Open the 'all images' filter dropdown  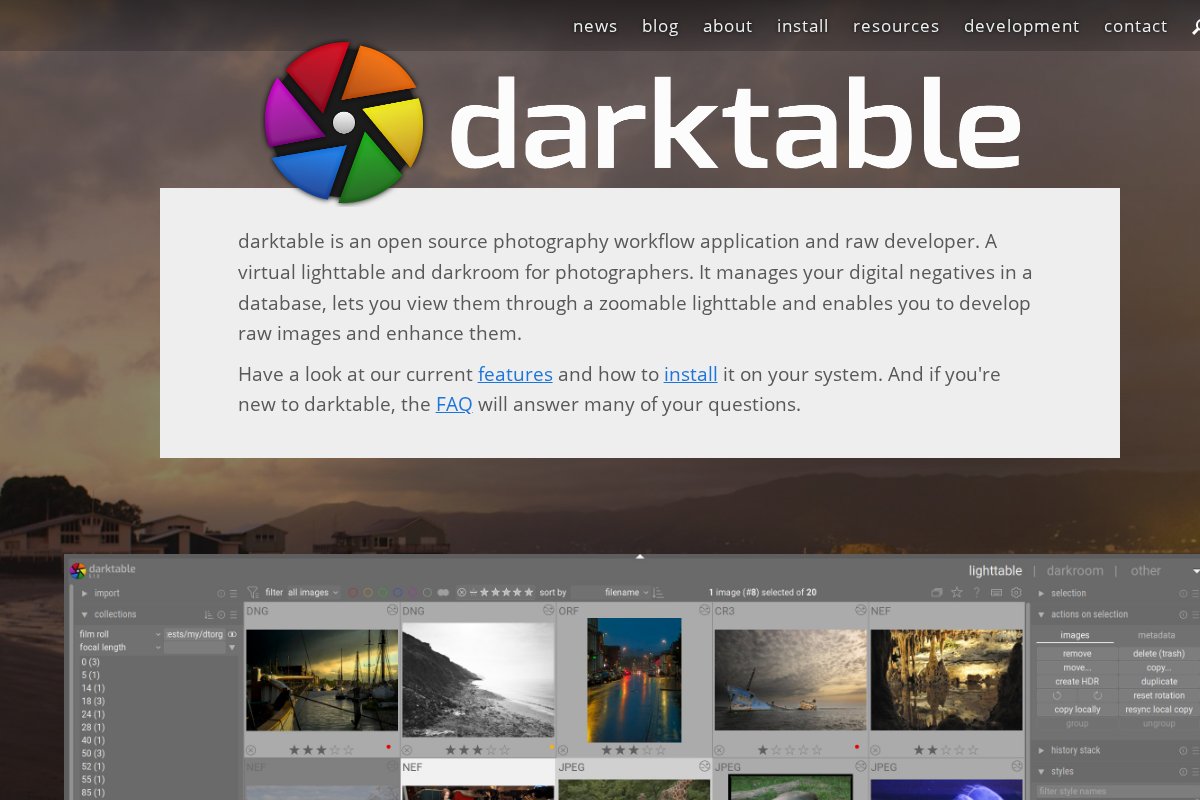[x=313, y=592]
